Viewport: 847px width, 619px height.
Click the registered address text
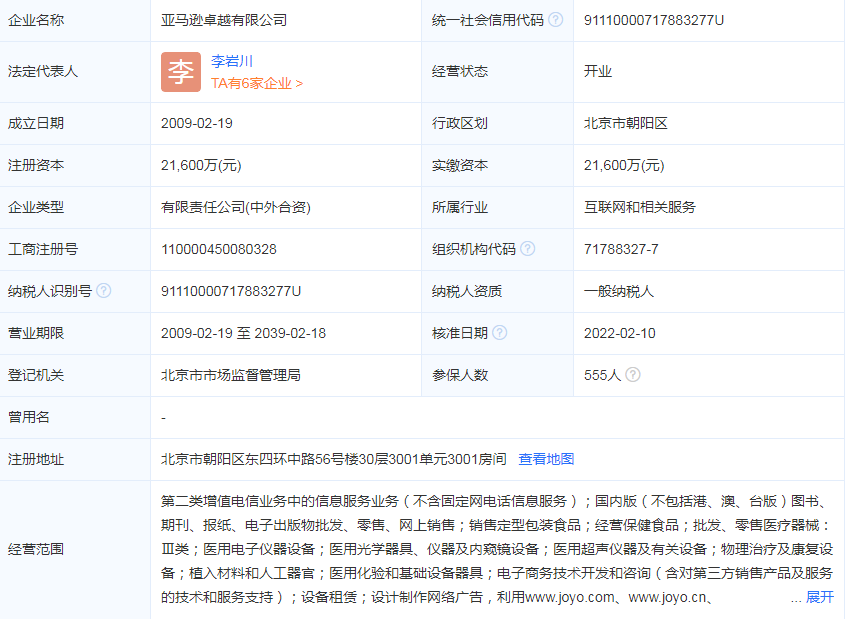(334, 459)
